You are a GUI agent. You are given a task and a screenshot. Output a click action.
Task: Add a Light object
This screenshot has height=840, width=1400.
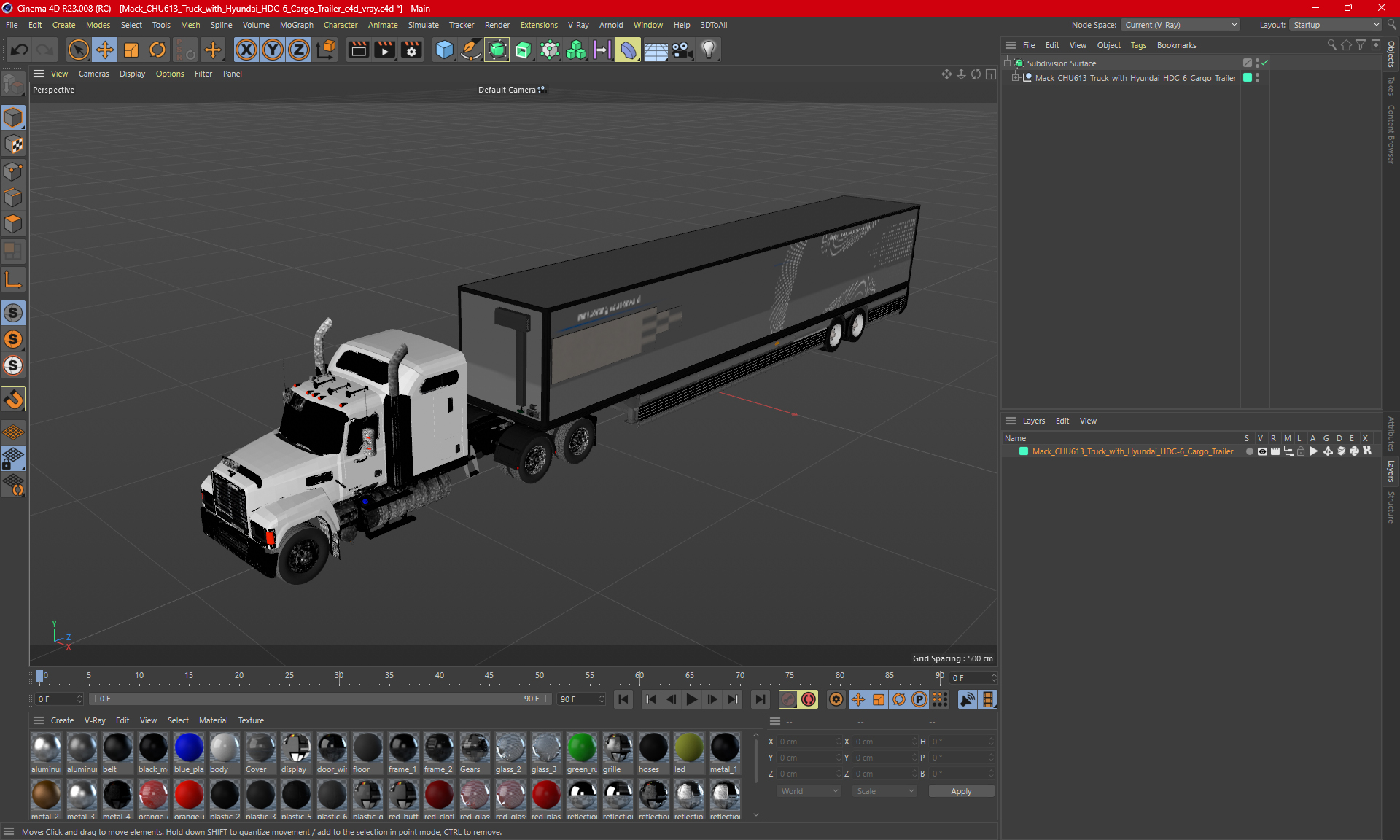tap(709, 50)
